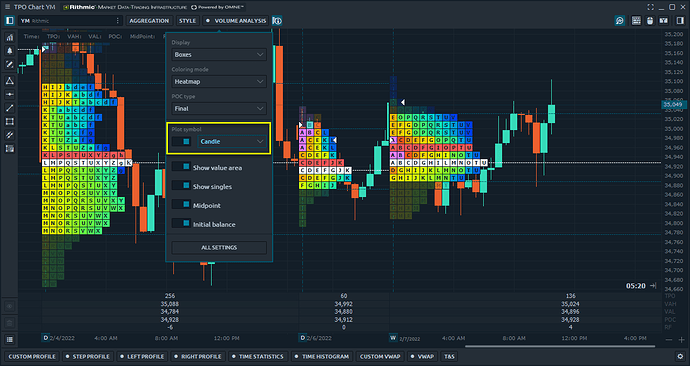
Task: Click the trash delete drawings icon
Action: click(9, 323)
